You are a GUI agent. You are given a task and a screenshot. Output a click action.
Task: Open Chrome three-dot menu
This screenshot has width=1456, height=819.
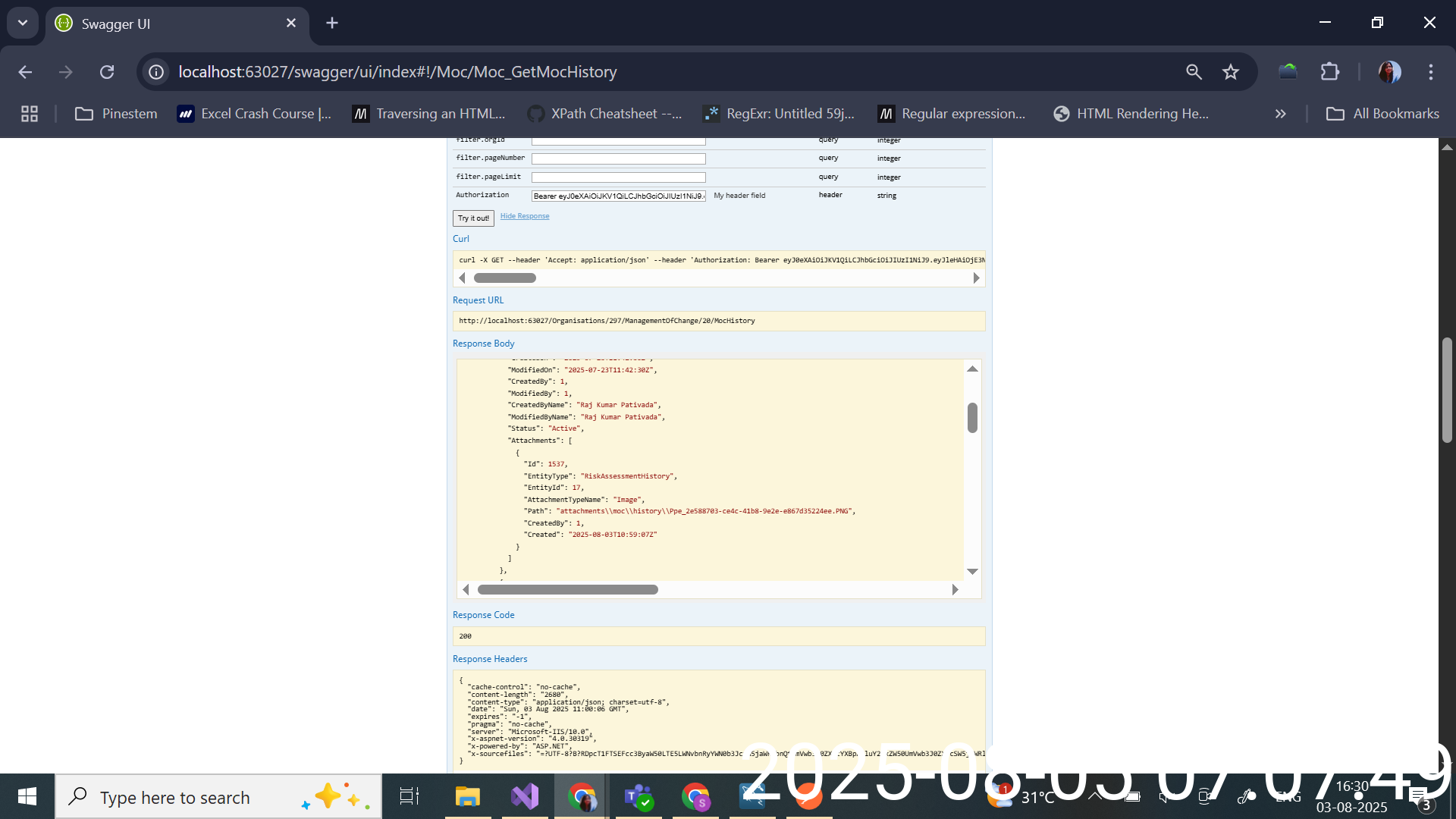[1430, 72]
